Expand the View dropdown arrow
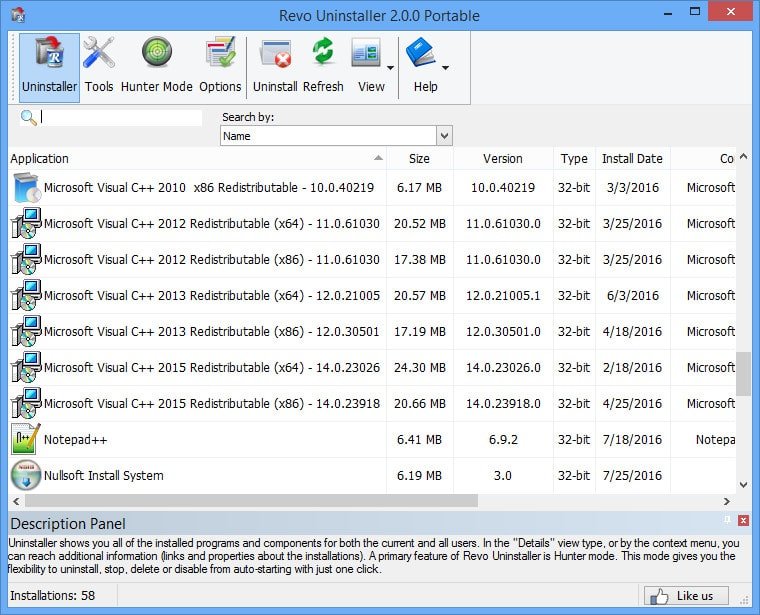 pos(390,68)
